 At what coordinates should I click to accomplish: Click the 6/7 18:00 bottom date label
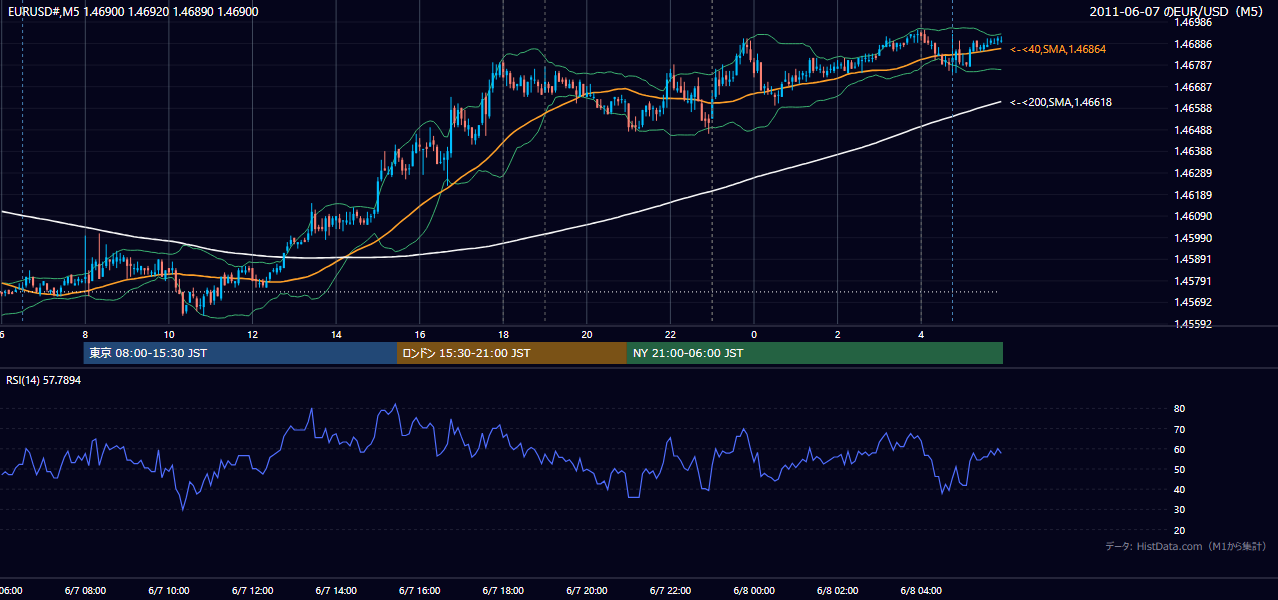tap(503, 591)
